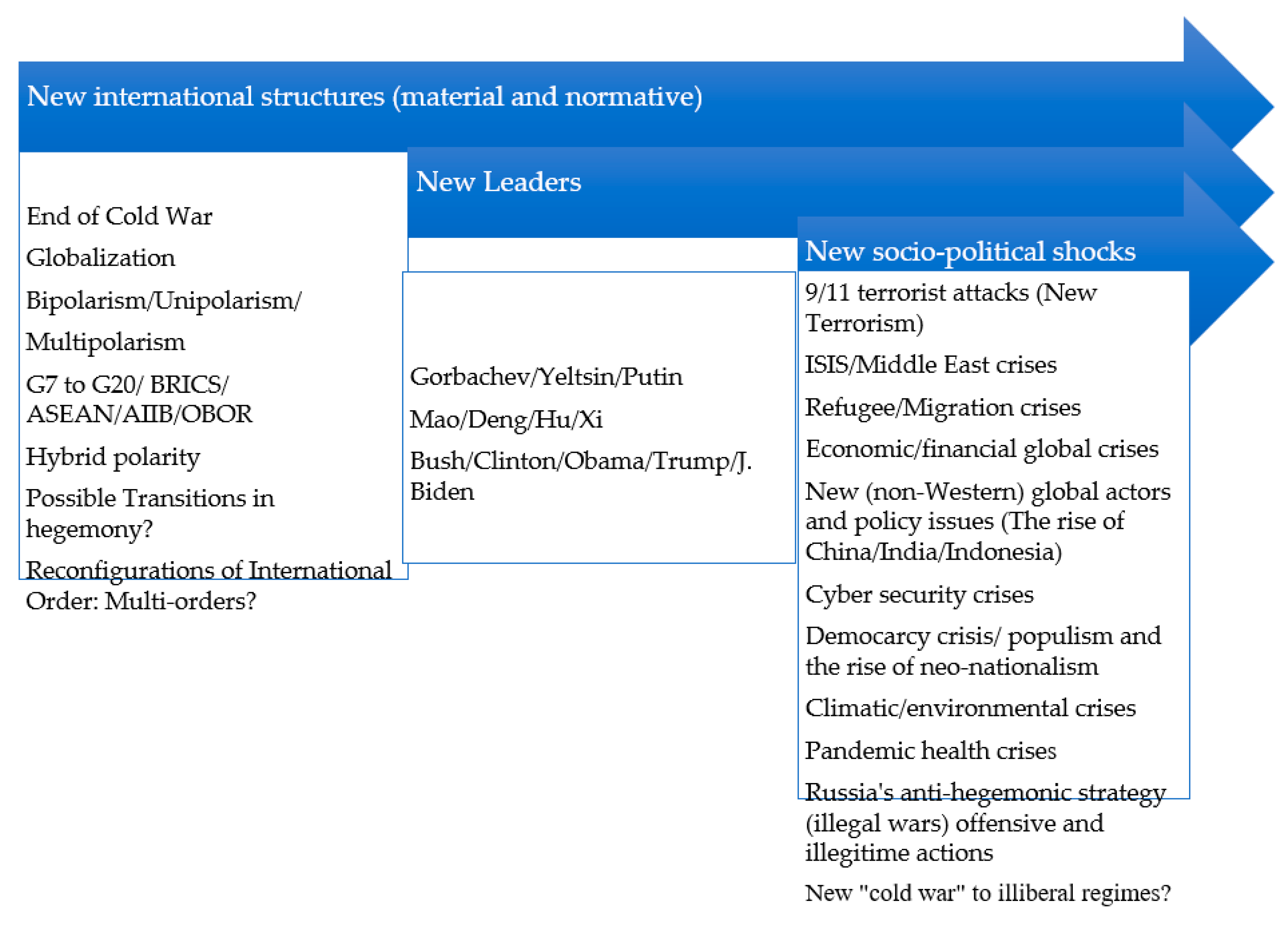Select the 'Globalization' list item
Viewport: 1288px width, 926px height.
point(101,258)
